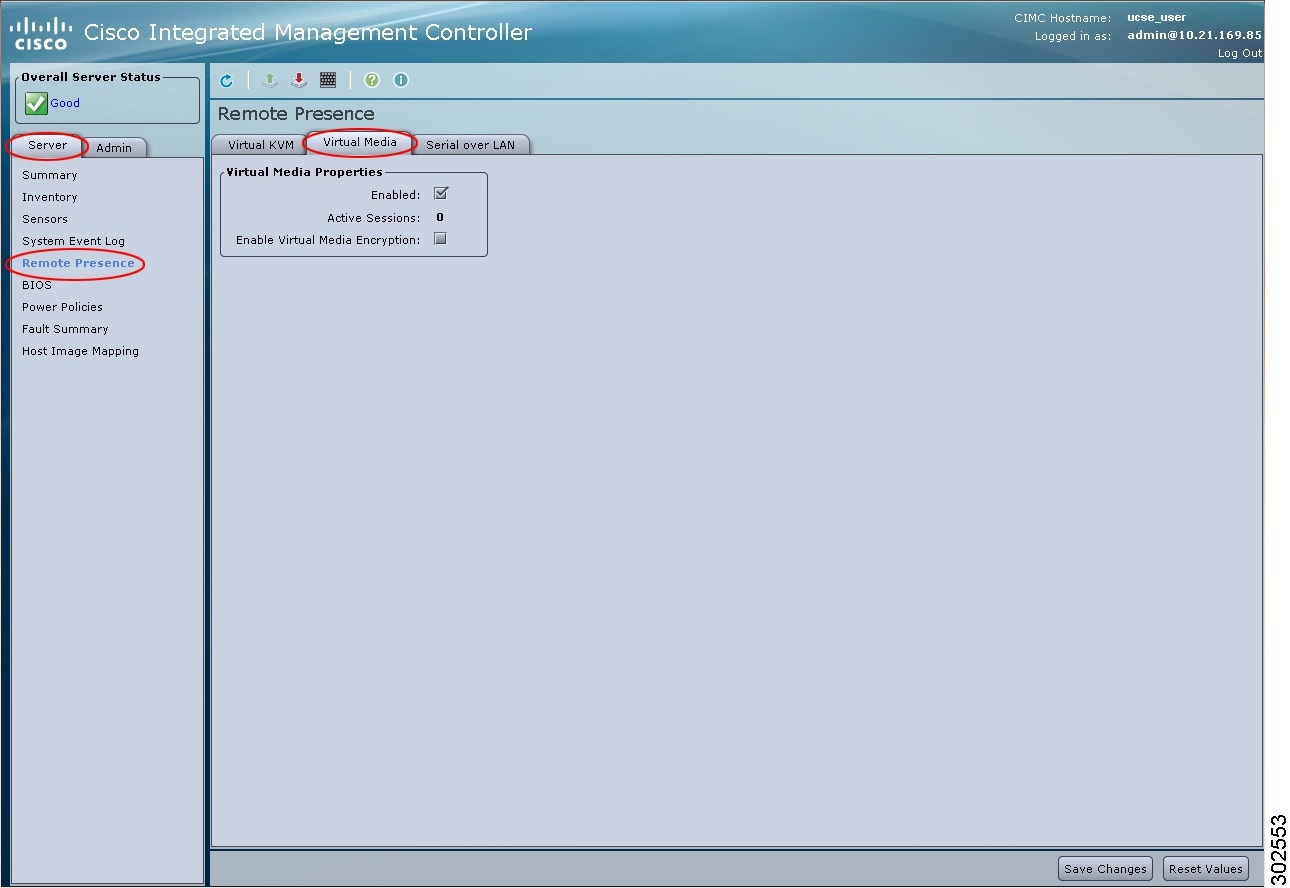Click the Good server status icon

click(36, 103)
